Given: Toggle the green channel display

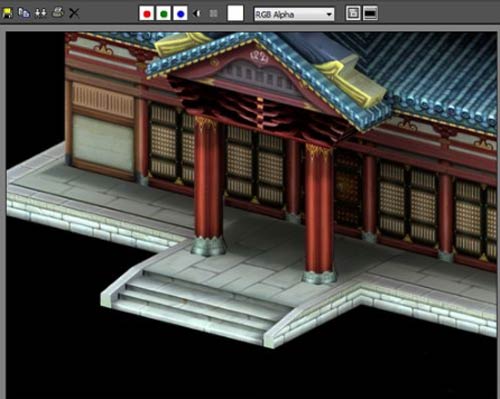Looking at the screenshot, I should coord(164,14).
